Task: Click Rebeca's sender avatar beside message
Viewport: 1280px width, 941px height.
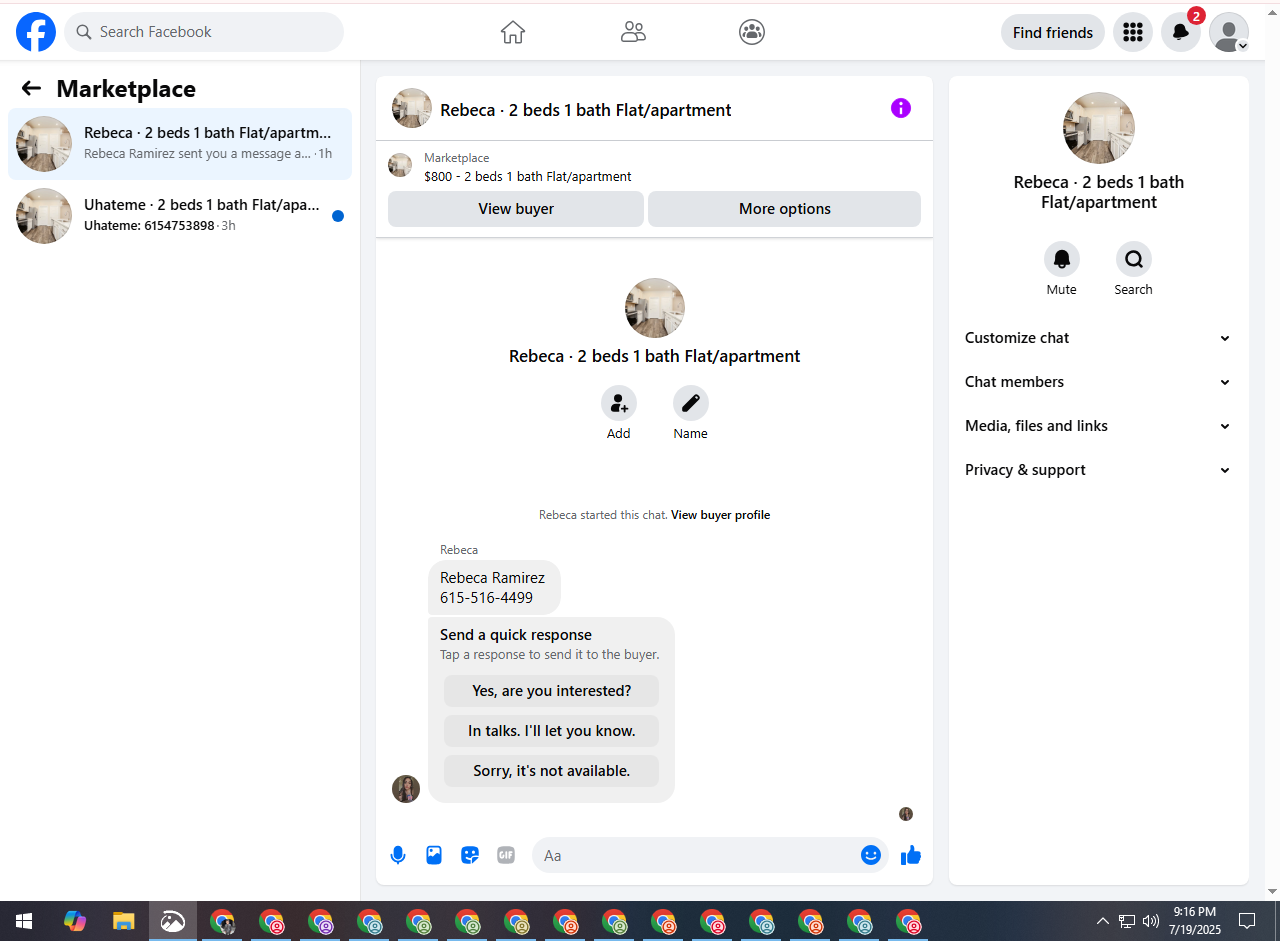Action: pyautogui.click(x=406, y=789)
